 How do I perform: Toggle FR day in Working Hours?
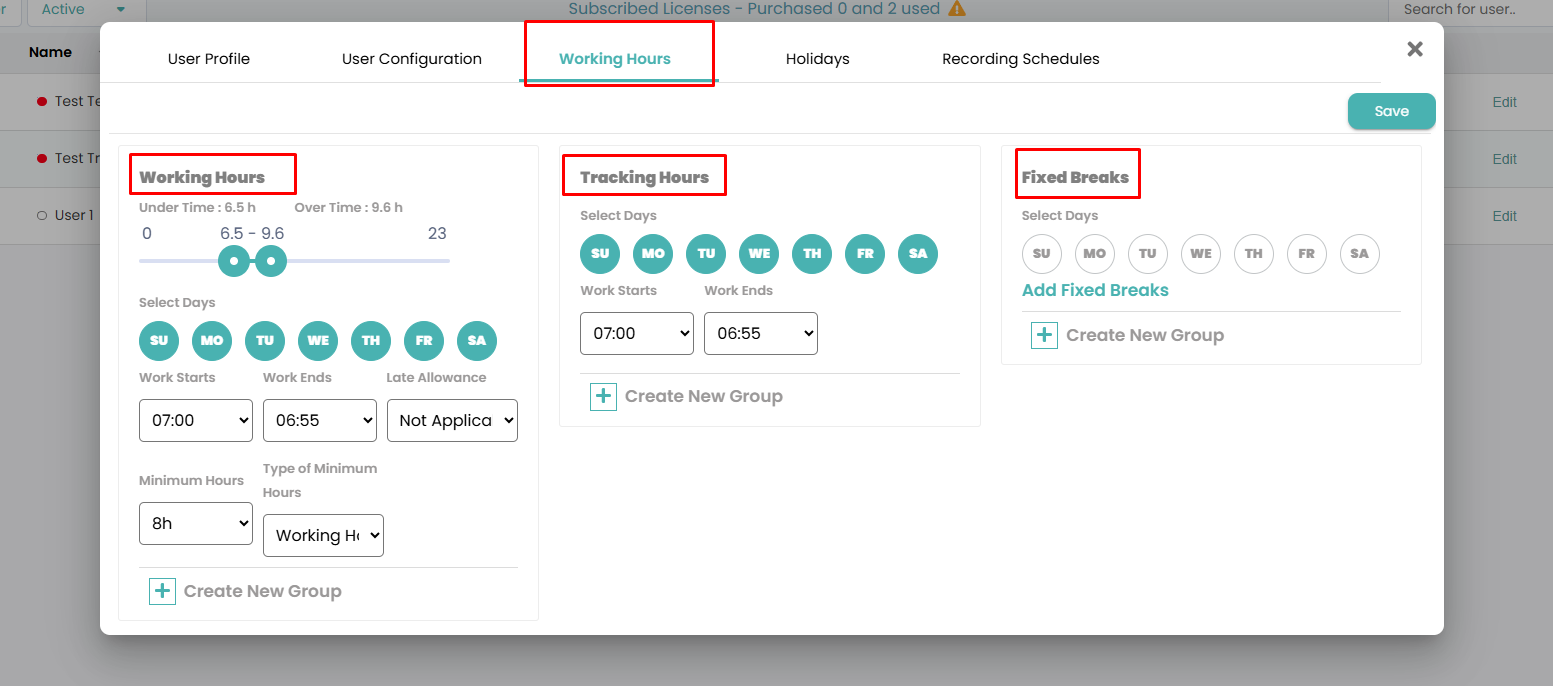(424, 341)
